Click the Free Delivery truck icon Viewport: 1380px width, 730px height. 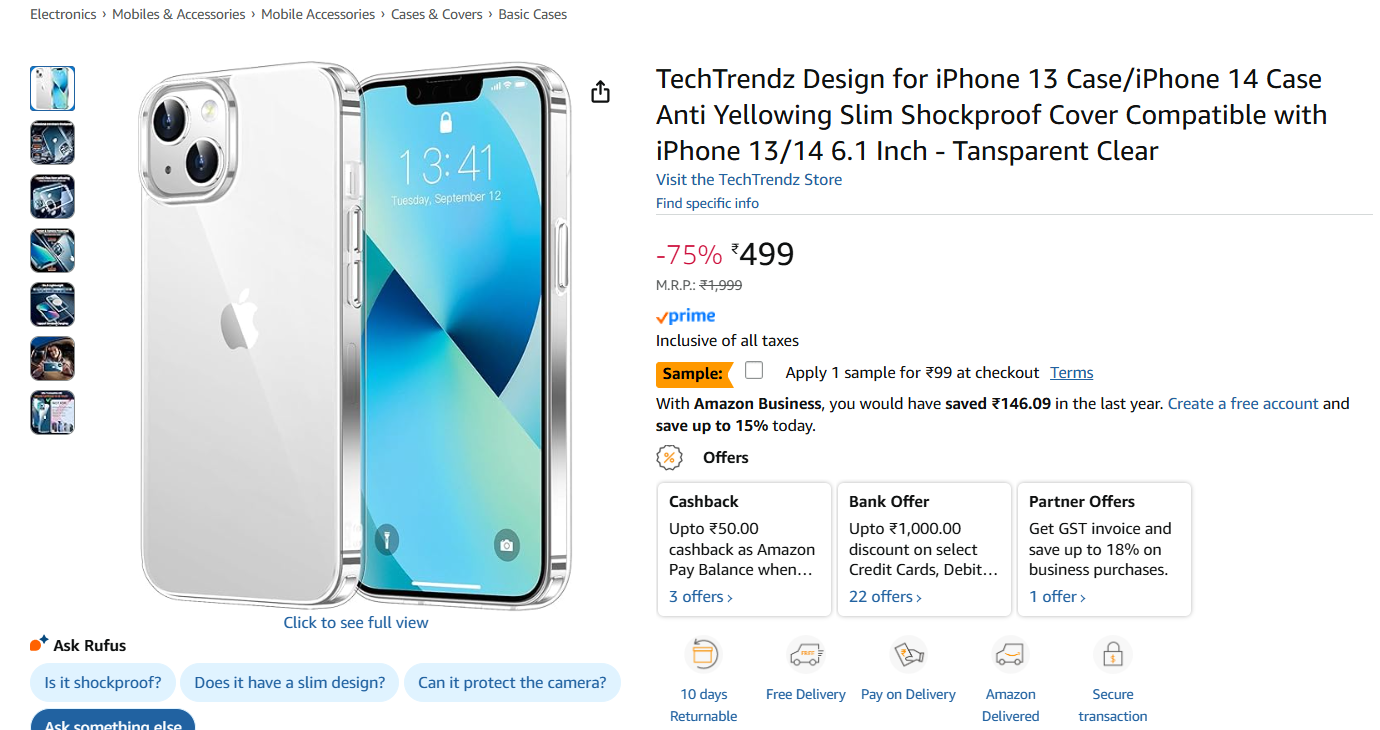[805, 655]
